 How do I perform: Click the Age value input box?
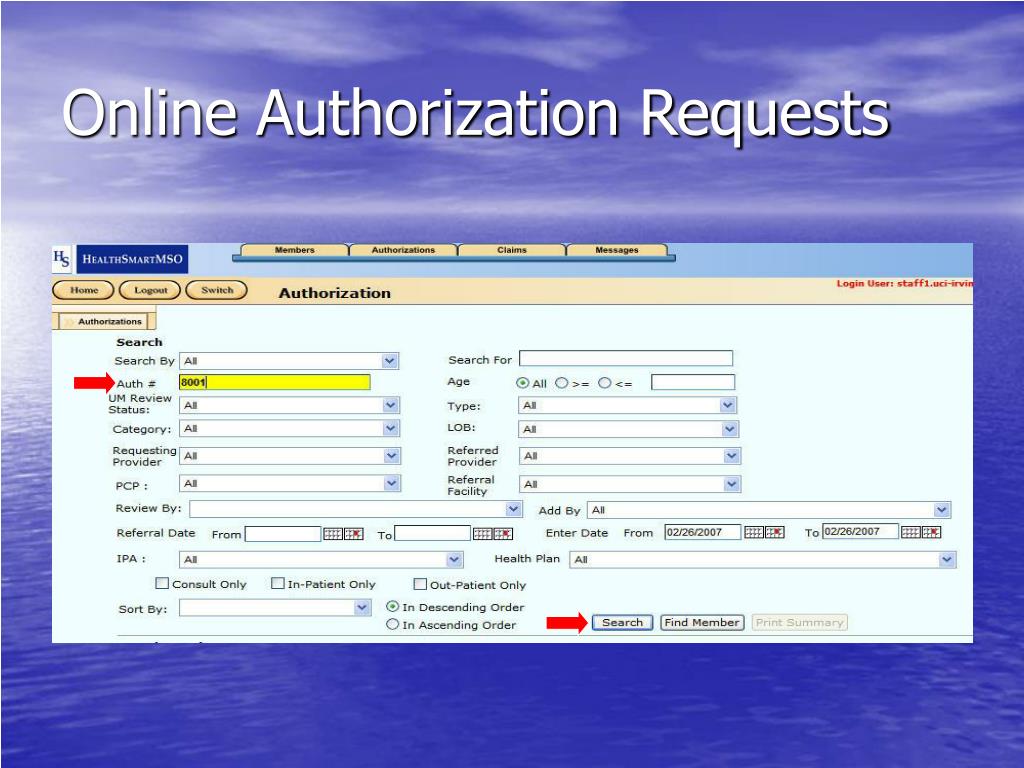coord(693,383)
